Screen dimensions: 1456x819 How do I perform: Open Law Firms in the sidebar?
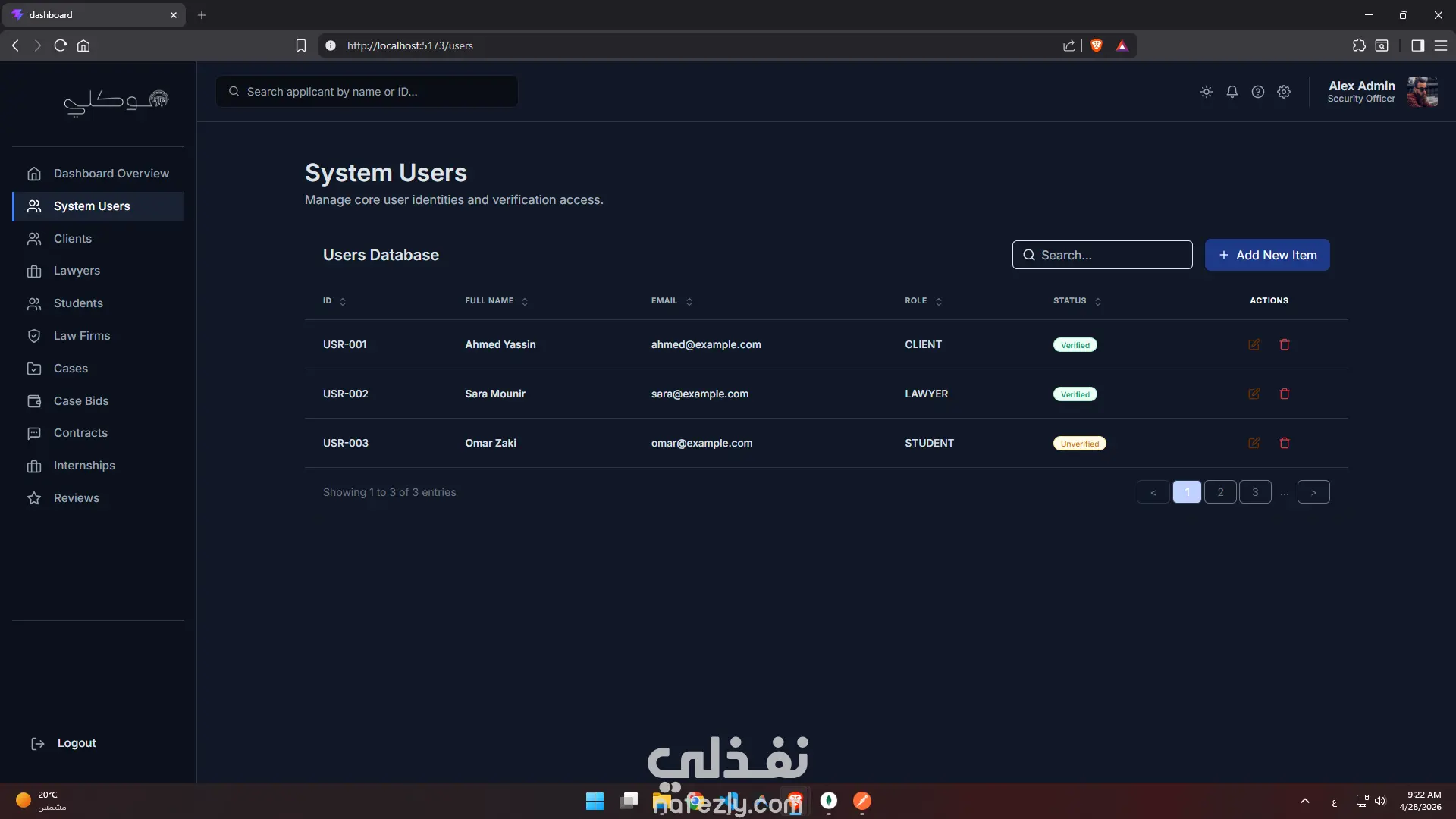click(x=99, y=336)
